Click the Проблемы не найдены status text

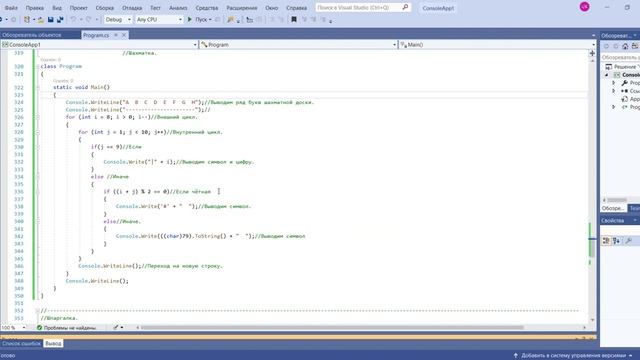70,327
